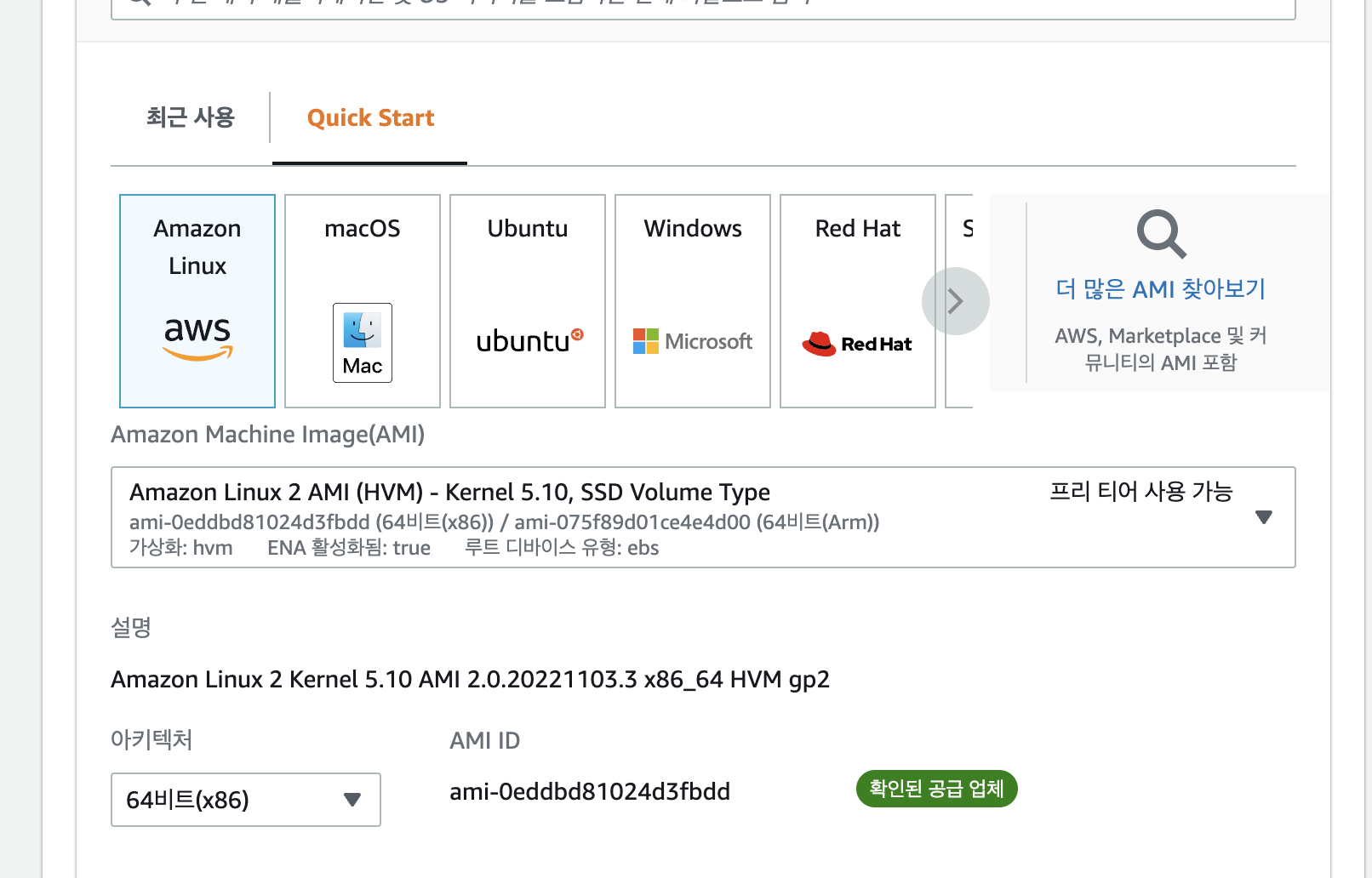This screenshot has width=1372, height=878.
Task: Click the Windows tile label
Action: click(x=693, y=229)
